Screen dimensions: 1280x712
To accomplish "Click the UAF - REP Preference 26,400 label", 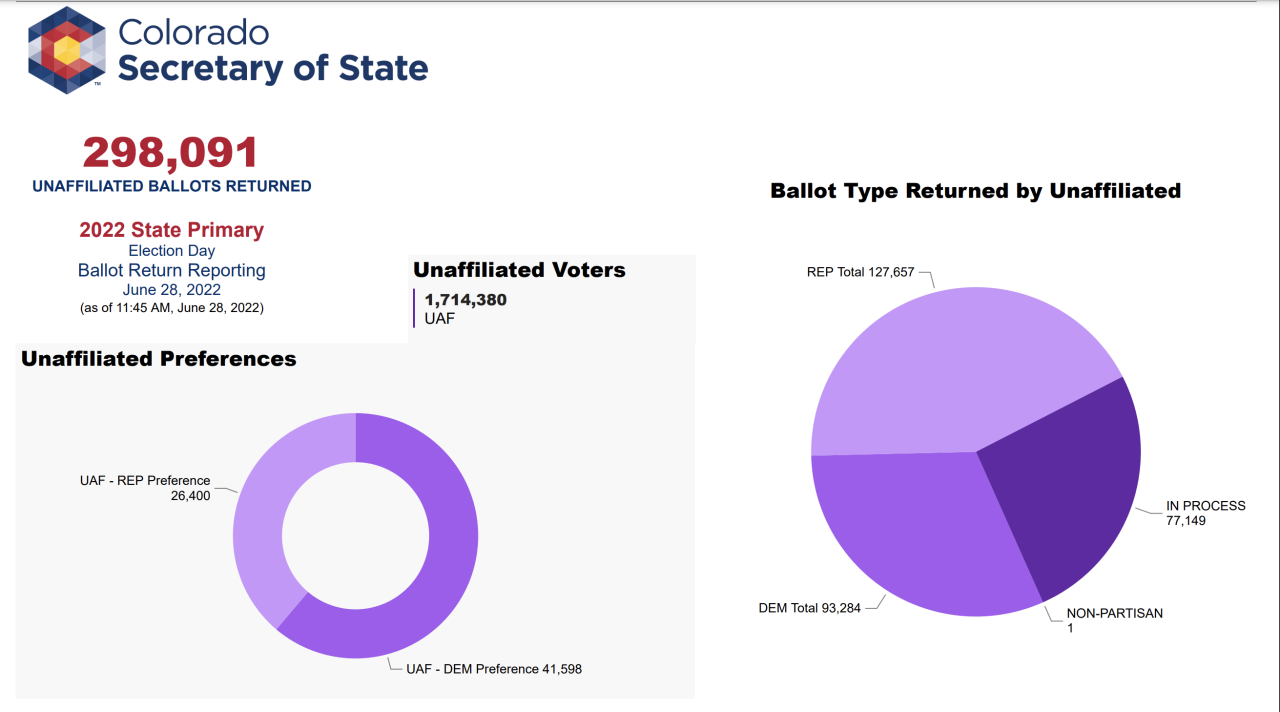I will 146,488.
